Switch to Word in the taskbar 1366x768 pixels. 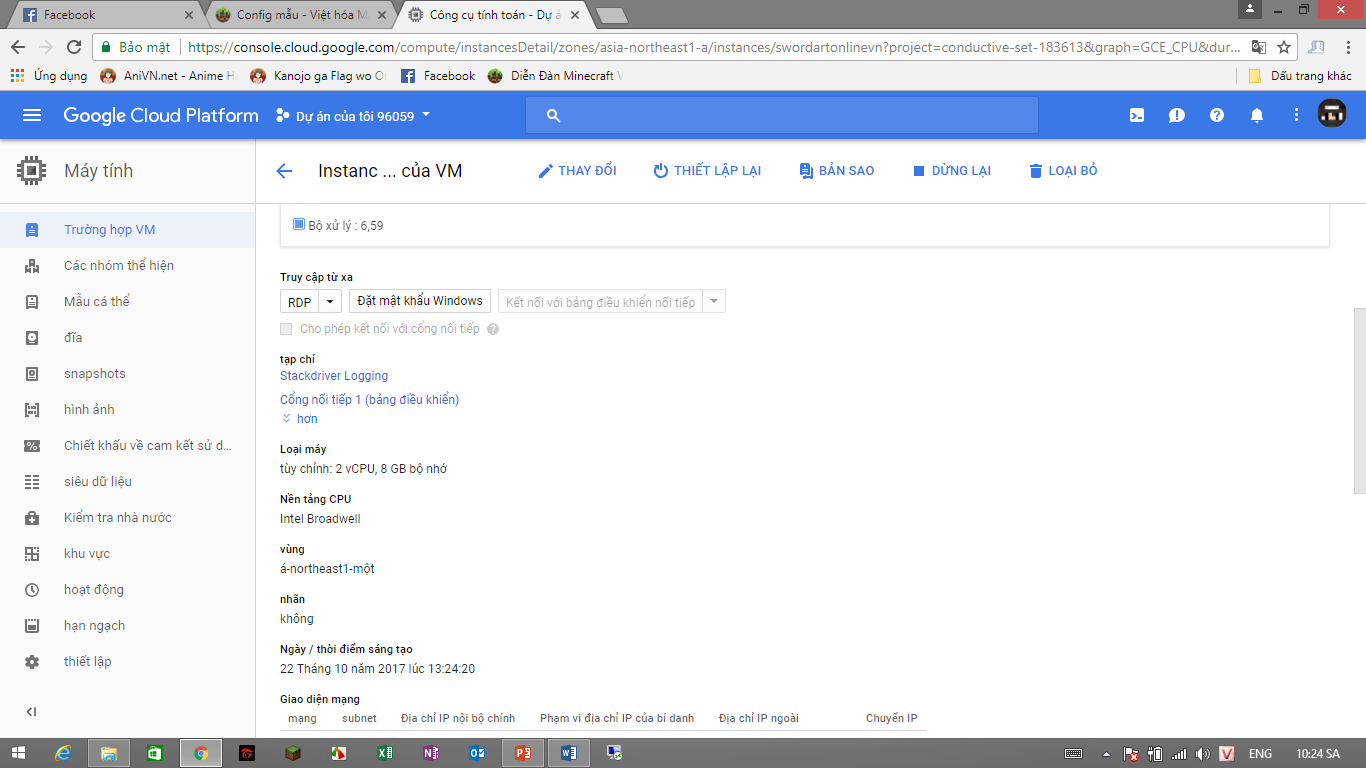pyautogui.click(x=569, y=753)
